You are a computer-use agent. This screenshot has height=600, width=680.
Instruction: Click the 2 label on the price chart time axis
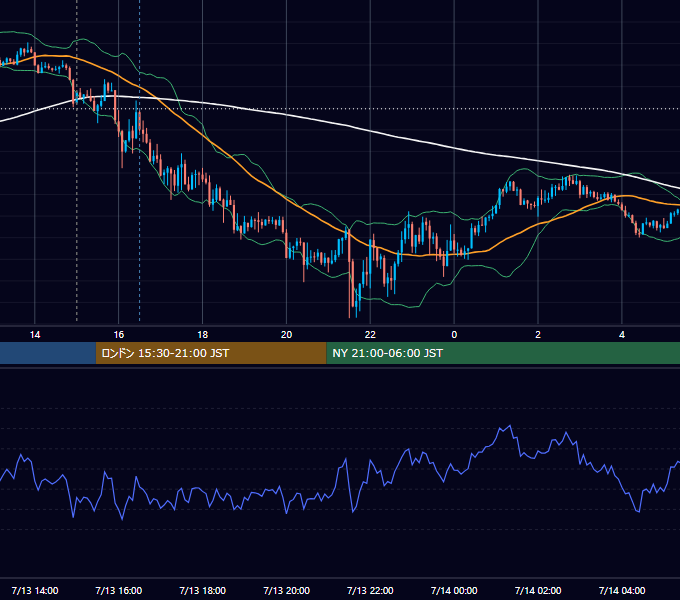coord(538,335)
